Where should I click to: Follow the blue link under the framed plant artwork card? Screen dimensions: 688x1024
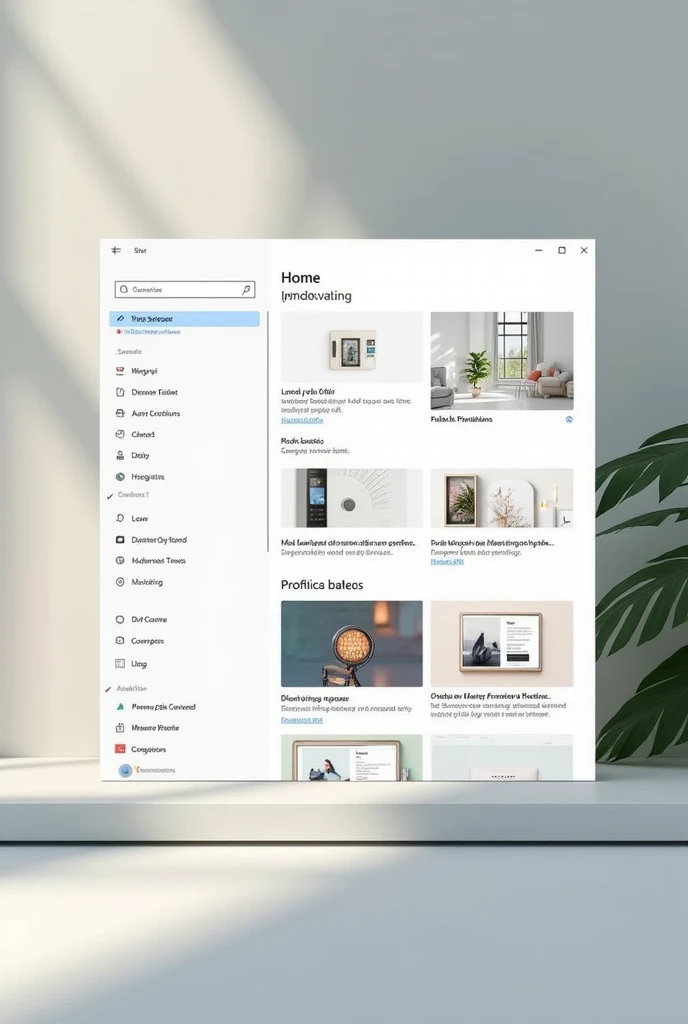(447, 562)
